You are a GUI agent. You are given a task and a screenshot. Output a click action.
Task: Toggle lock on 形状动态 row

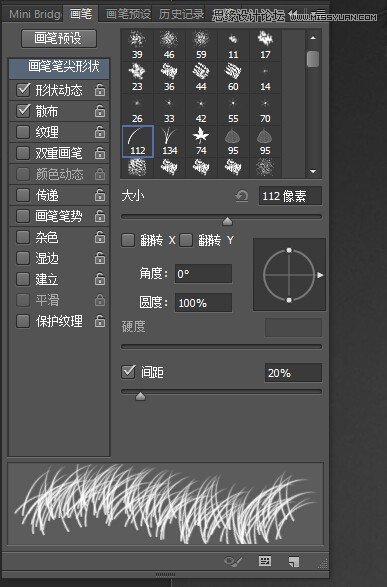coord(100,90)
